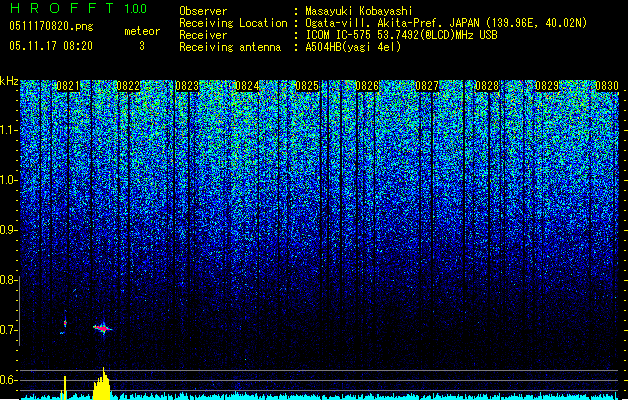Click the 'Receiver' field label
The width and height of the screenshot is (629, 400).
tap(203, 35)
